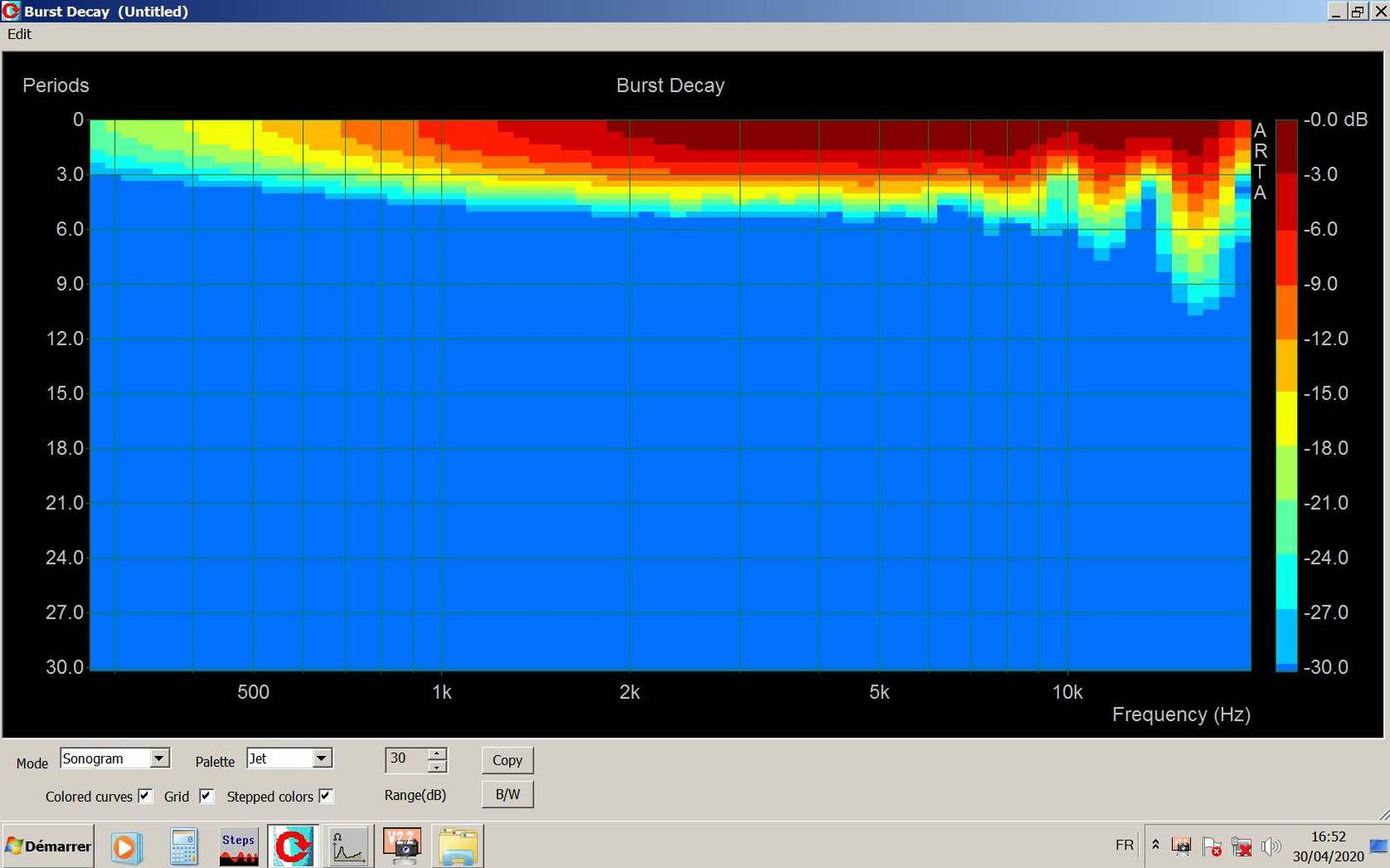Open the volume speaker tray icon

pyautogui.click(x=1271, y=845)
